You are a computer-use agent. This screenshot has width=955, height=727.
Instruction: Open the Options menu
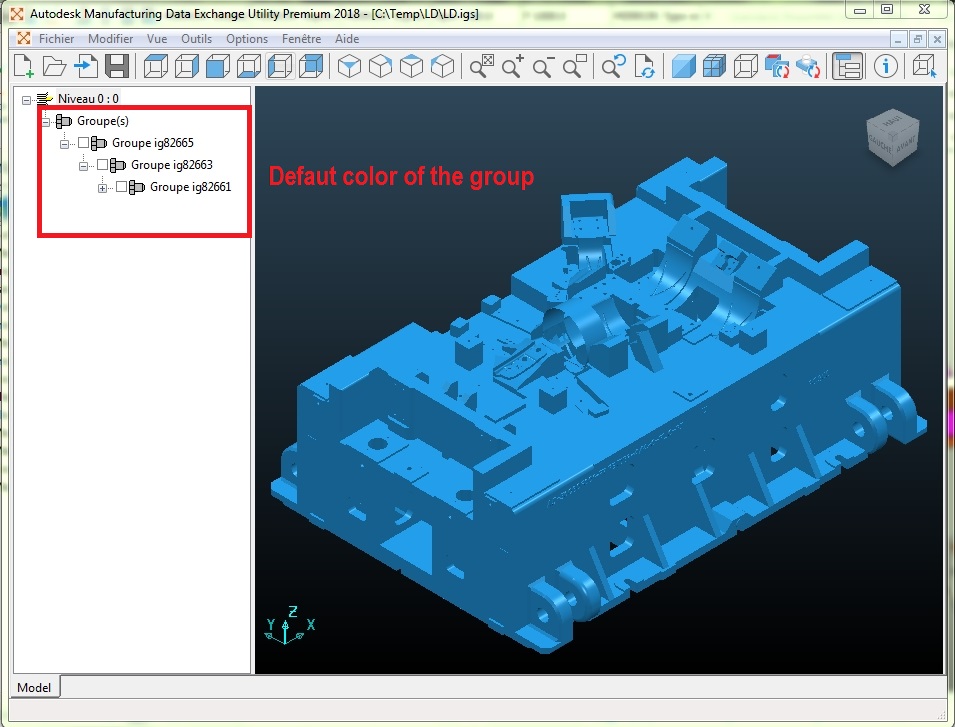(x=245, y=38)
